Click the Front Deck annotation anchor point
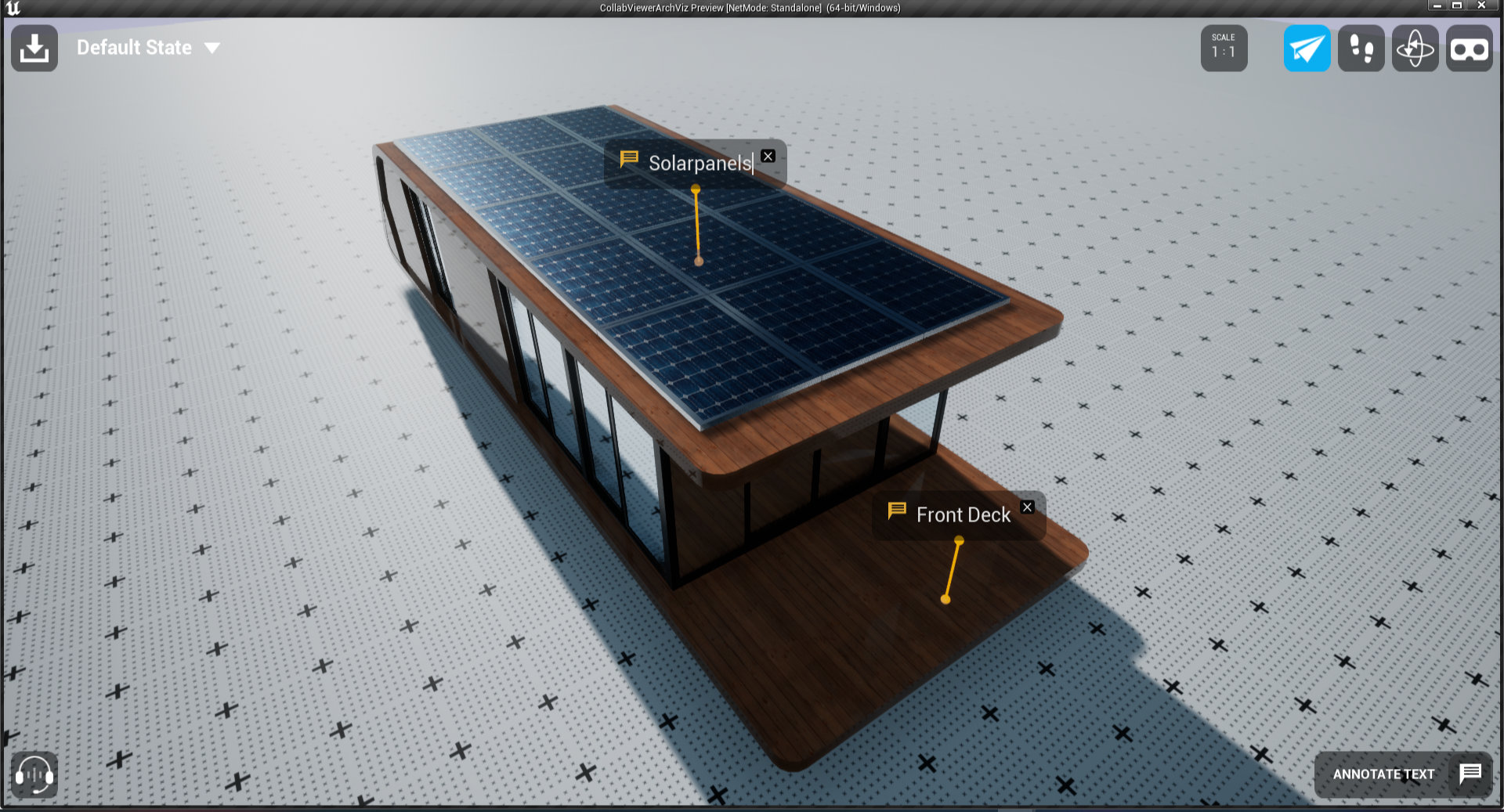1504x812 pixels. [945, 599]
